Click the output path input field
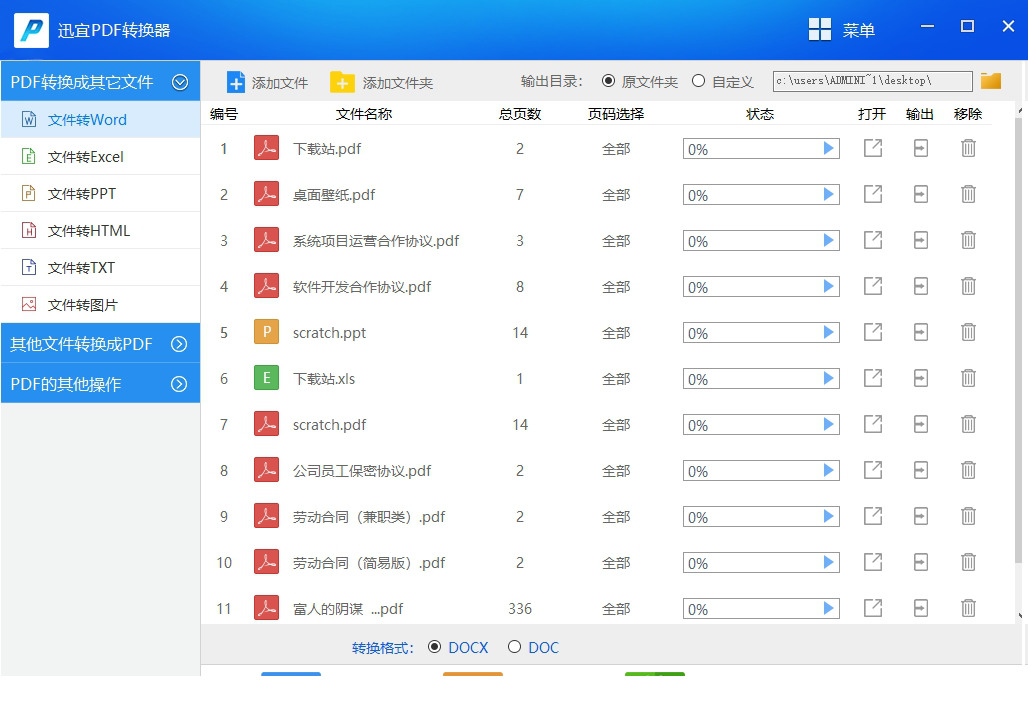1028x703 pixels. [x=870, y=80]
